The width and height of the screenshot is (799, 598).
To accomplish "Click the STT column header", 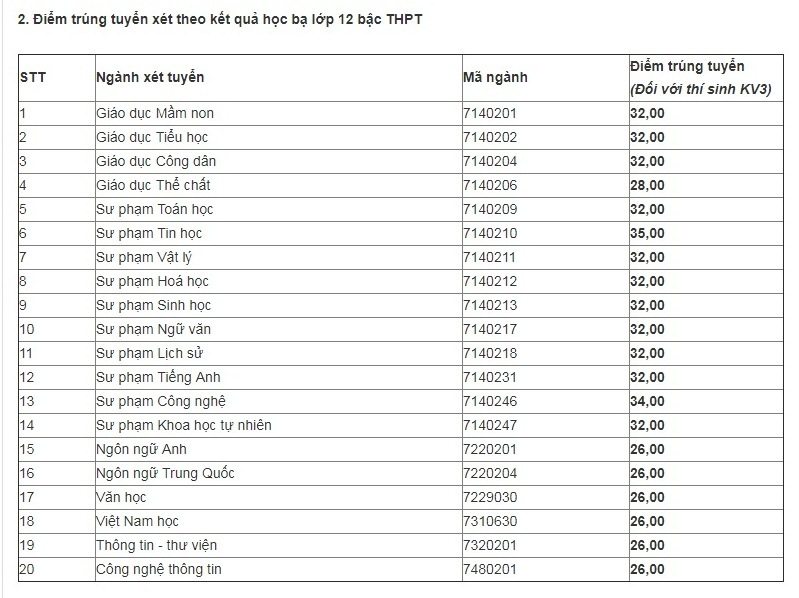I will [x=33, y=77].
